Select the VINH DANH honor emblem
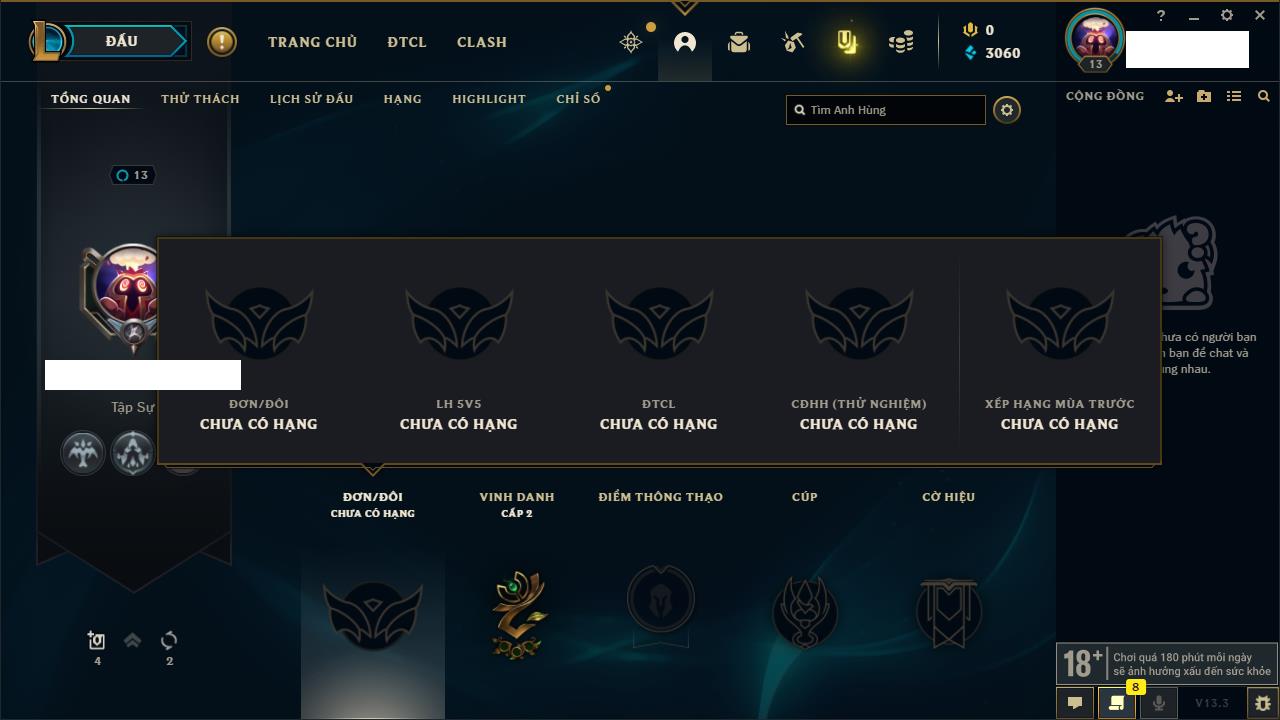This screenshot has width=1280, height=720. tap(518, 614)
